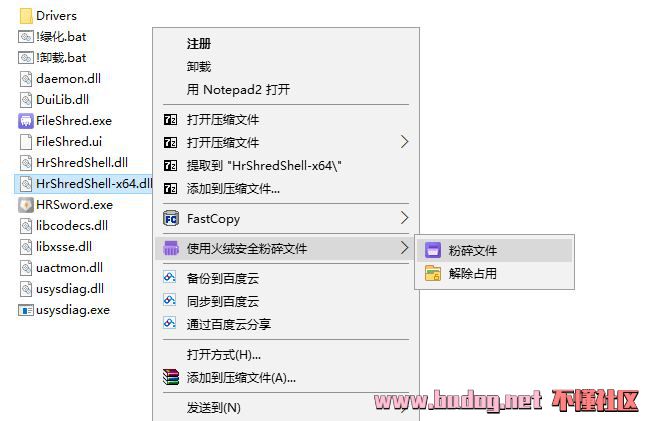648x421 pixels.
Task: Select the FileShred.exe application icon
Action: [x=26, y=121]
